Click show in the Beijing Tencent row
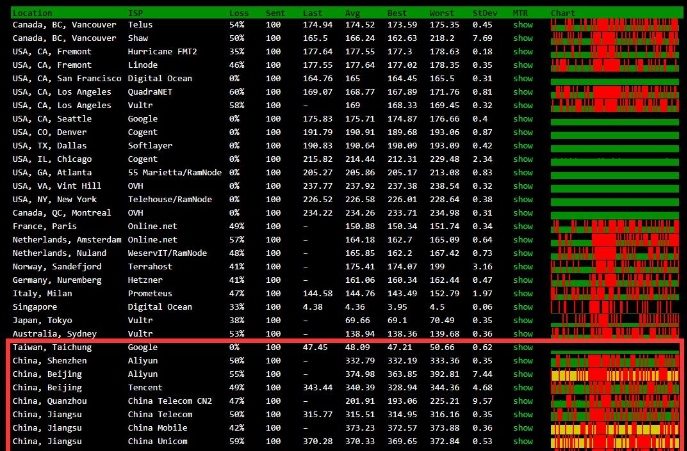Screen dimensions: 687x451 (523, 388)
